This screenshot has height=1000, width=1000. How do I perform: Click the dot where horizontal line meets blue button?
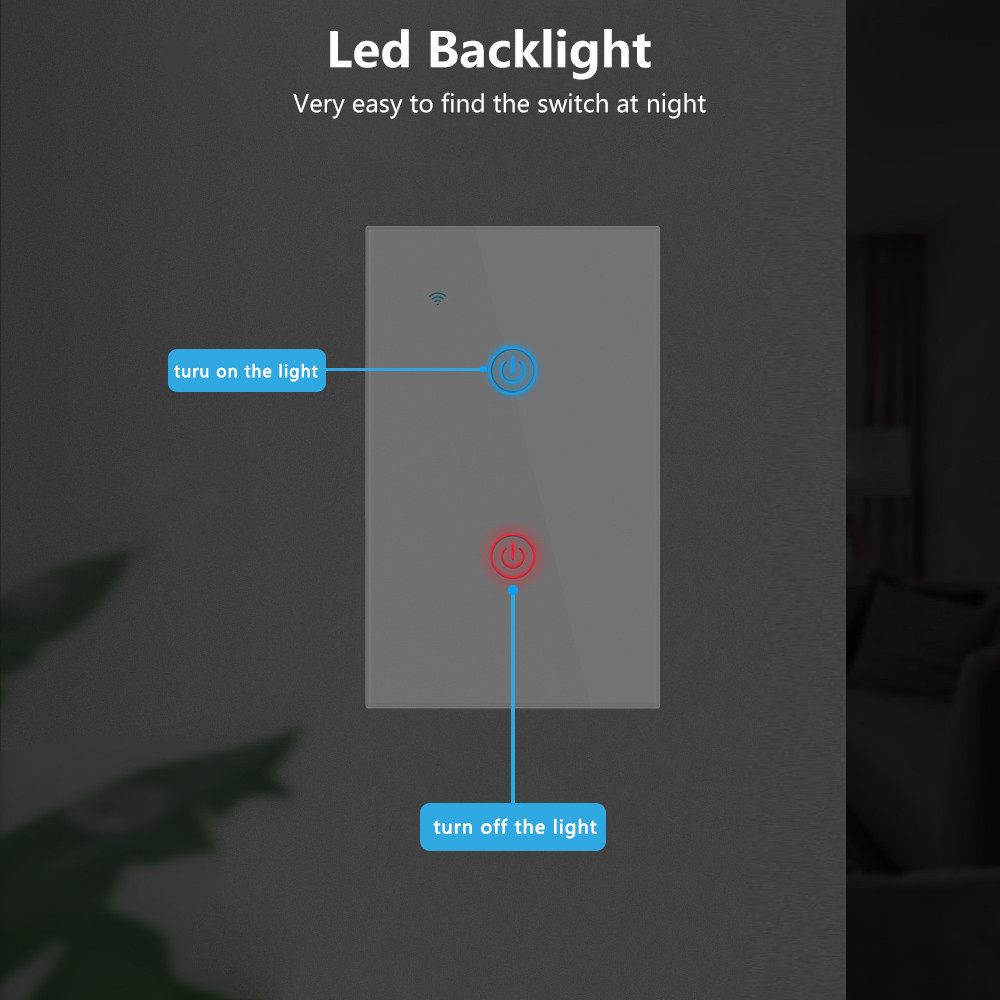(x=483, y=369)
